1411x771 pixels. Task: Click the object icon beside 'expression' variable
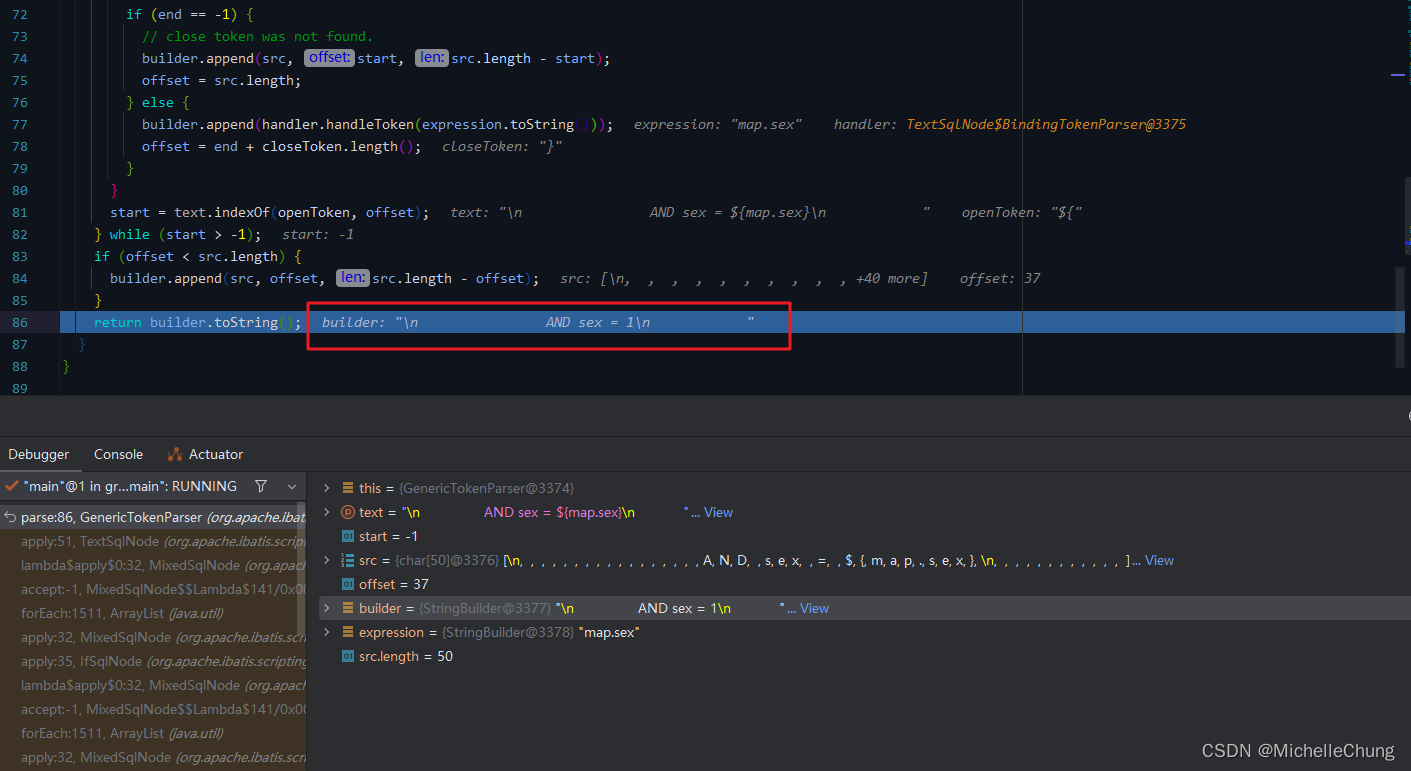[x=348, y=632]
